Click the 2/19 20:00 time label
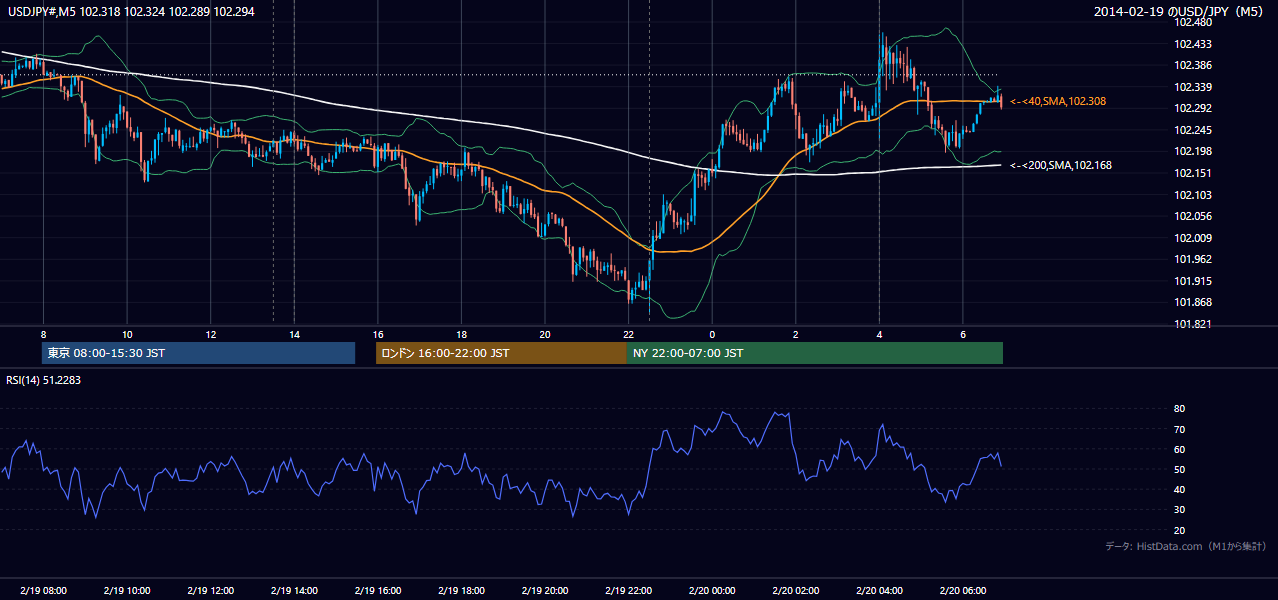 (x=544, y=591)
